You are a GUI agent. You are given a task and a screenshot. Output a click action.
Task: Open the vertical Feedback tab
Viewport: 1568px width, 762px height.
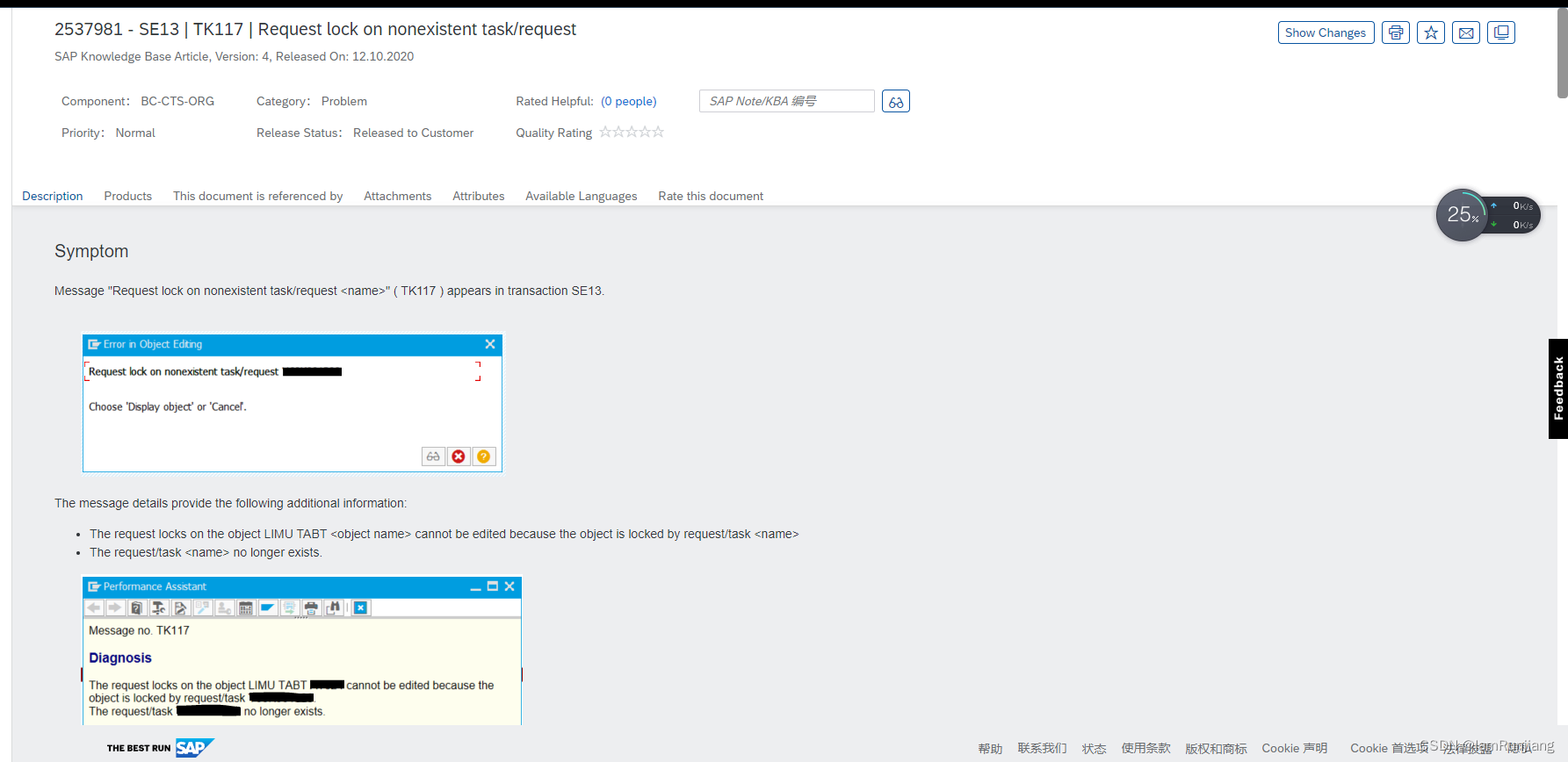click(x=1558, y=389)
